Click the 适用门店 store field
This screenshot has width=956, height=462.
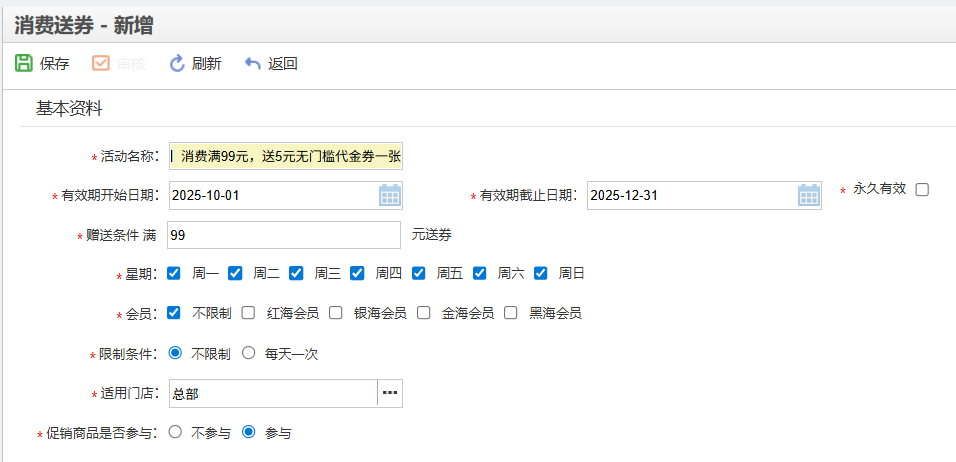click(272, 393)
